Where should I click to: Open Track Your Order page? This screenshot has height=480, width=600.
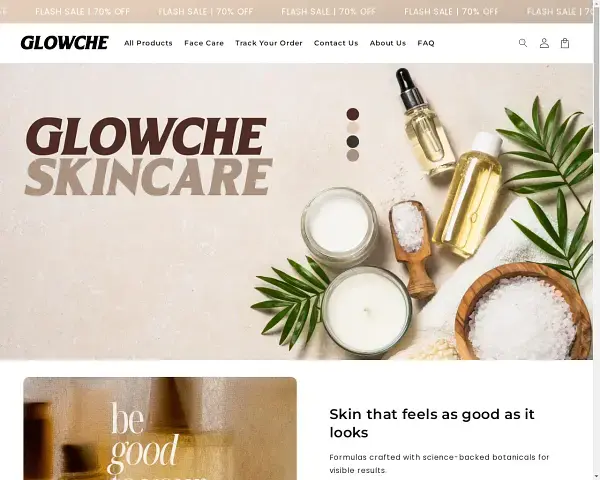(269, 43)
